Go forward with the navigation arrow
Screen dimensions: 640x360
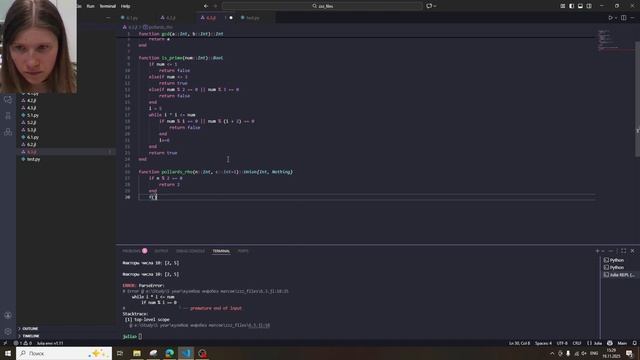pyautogui.click(x=216, y=6)
